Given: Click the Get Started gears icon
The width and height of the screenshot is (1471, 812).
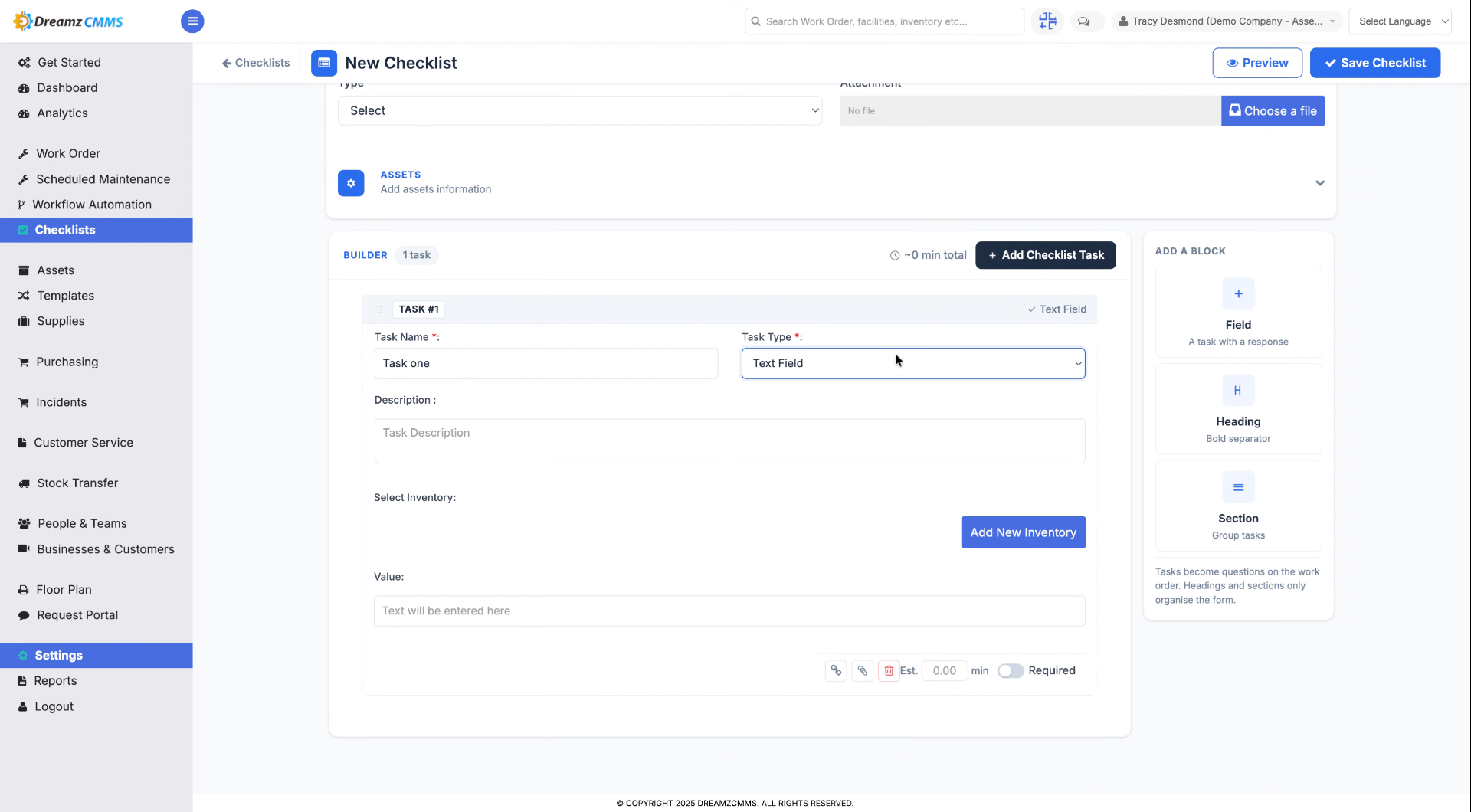Looking at the screenshot, I should (24, 63).
